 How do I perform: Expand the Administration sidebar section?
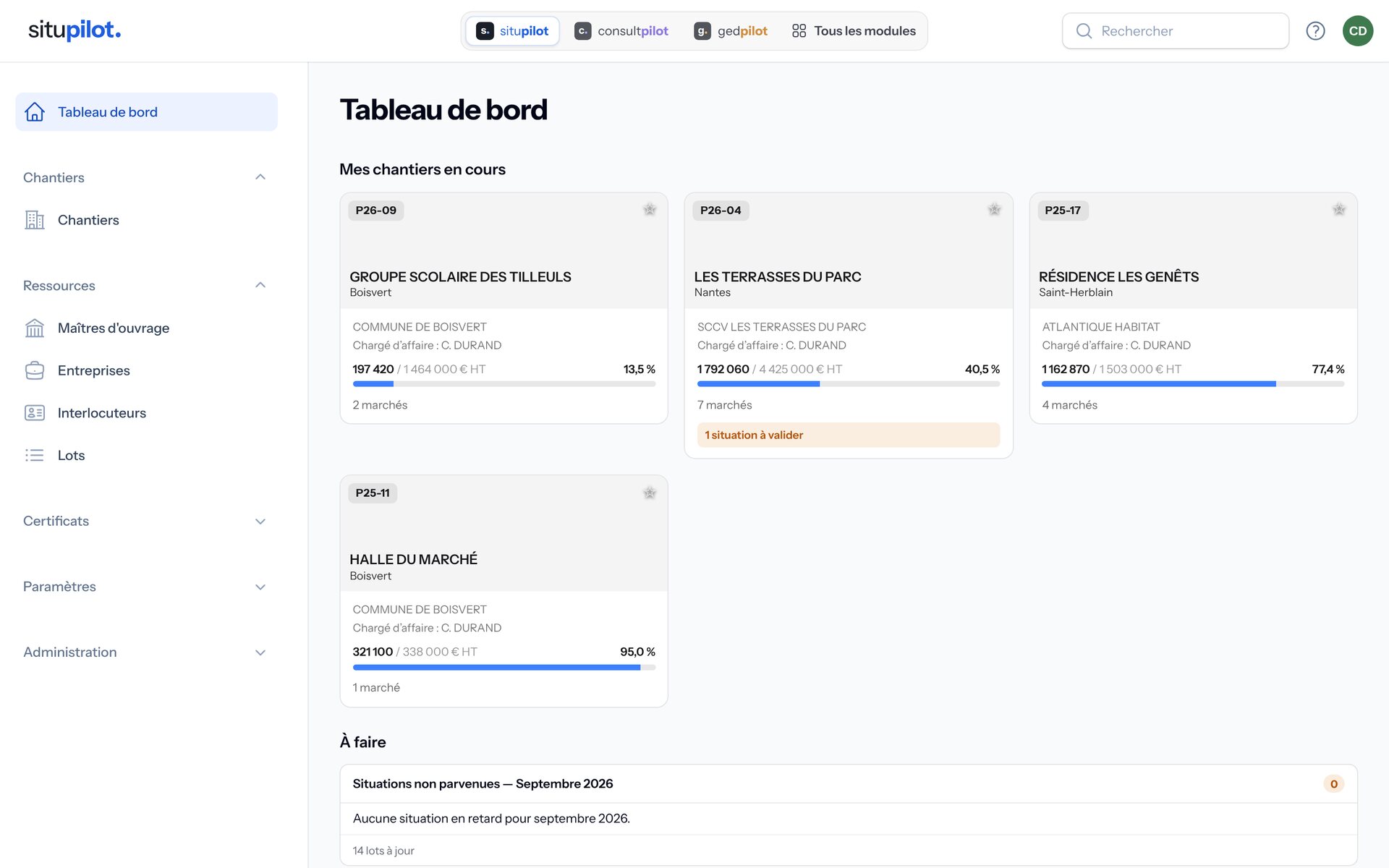pos(260,652)
